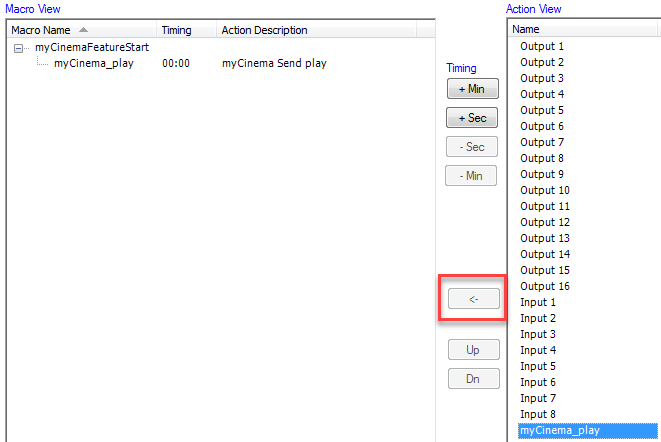Select Output 13 in Action View
This screenshot has height=442, width=661.
[x=545, y=239]
